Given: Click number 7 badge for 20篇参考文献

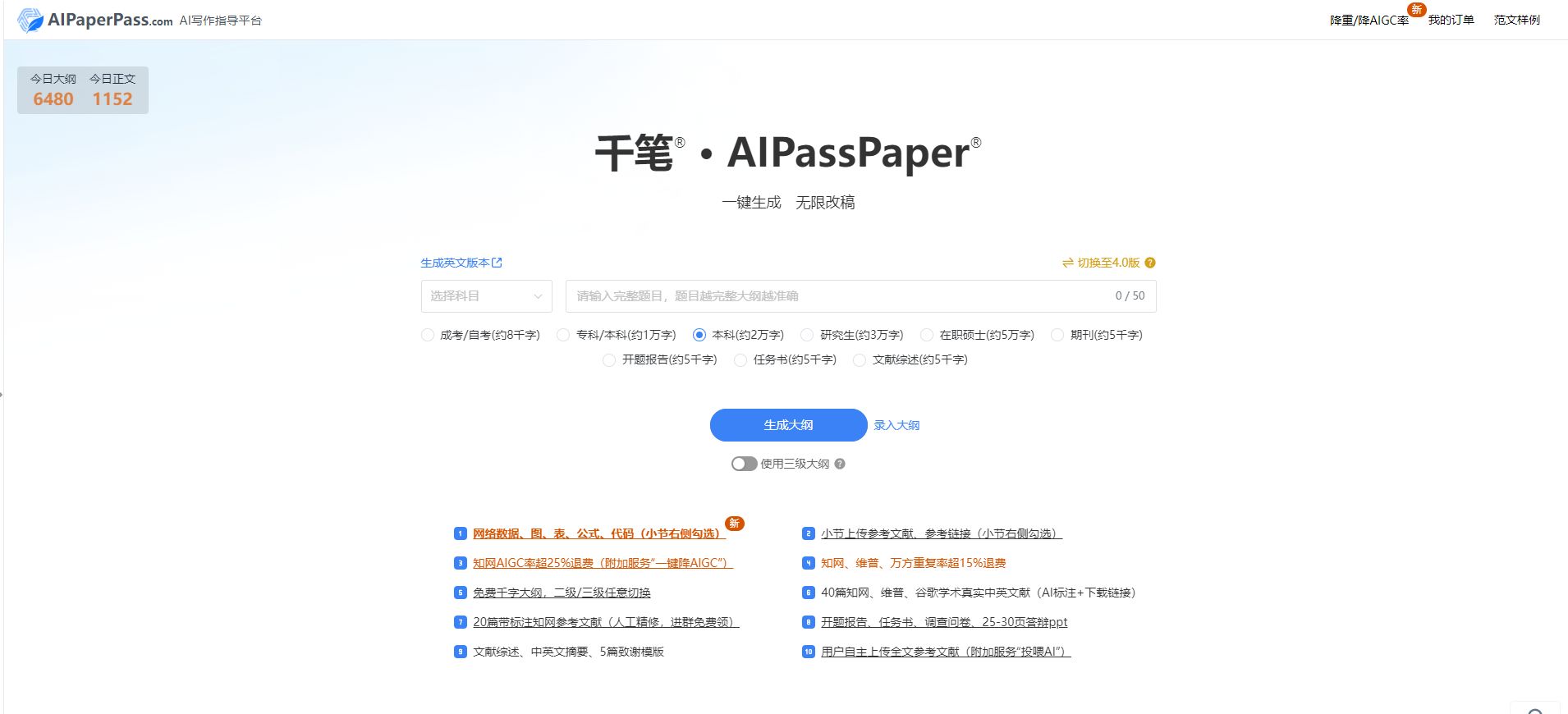Looking at the screenshot, I should tap(461, 622).
